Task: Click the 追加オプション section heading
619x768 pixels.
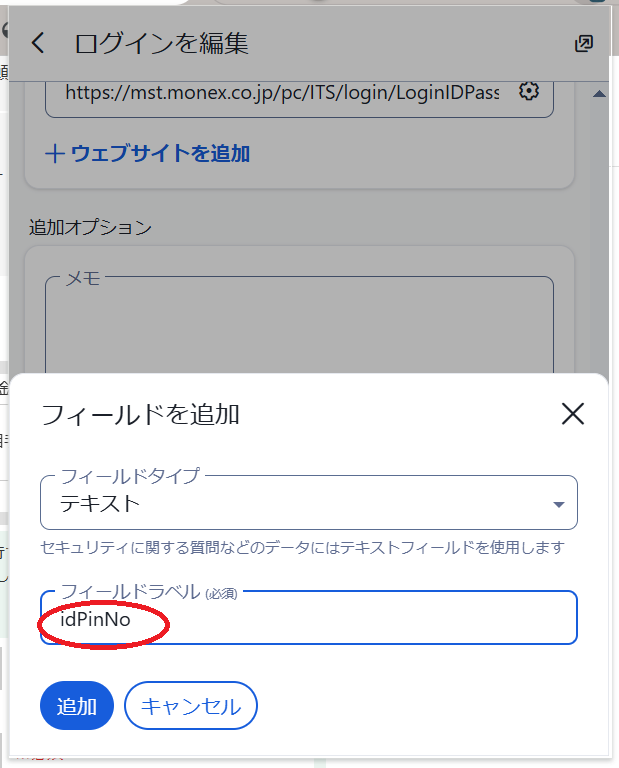Action: point(91,227)
